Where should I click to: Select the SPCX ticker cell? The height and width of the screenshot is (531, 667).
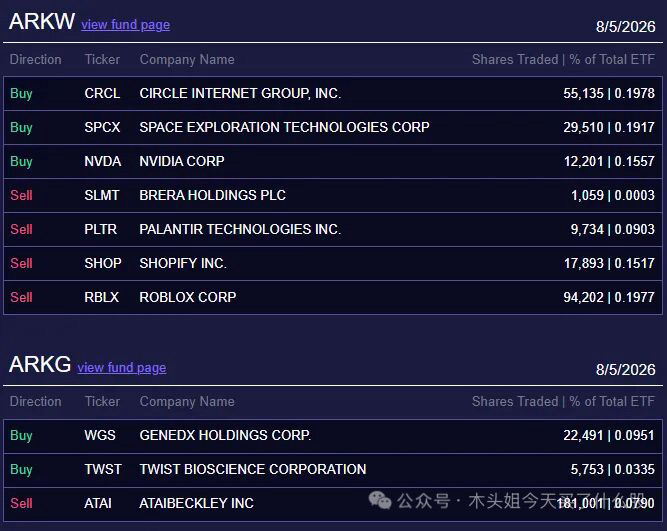pyautogui.click(x=102, y=127)
